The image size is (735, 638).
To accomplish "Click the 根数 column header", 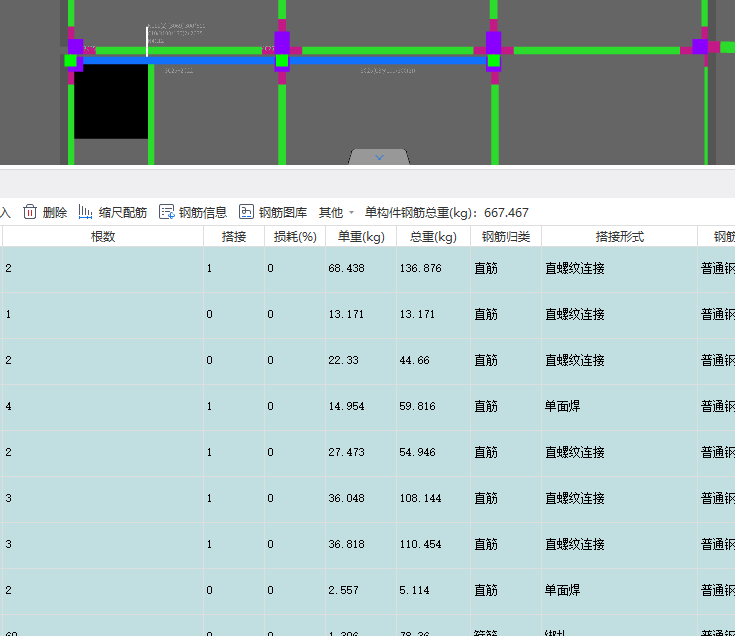I will pos(103,237).
